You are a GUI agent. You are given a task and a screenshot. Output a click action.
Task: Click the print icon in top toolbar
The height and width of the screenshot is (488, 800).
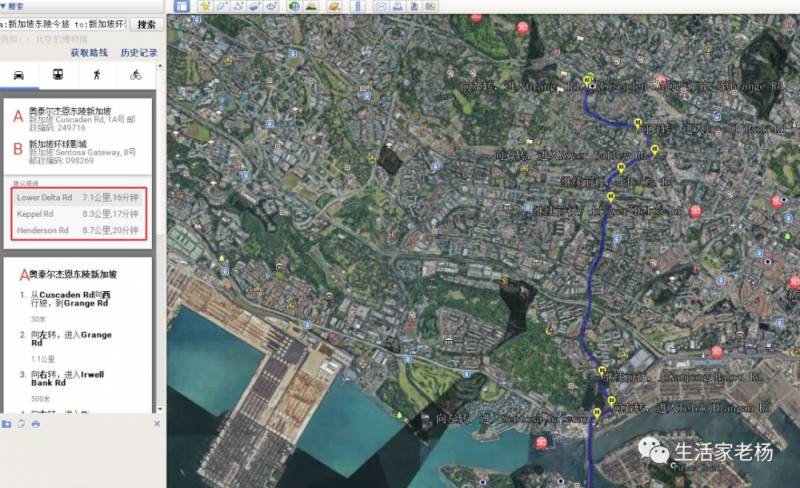click(397, 6)
